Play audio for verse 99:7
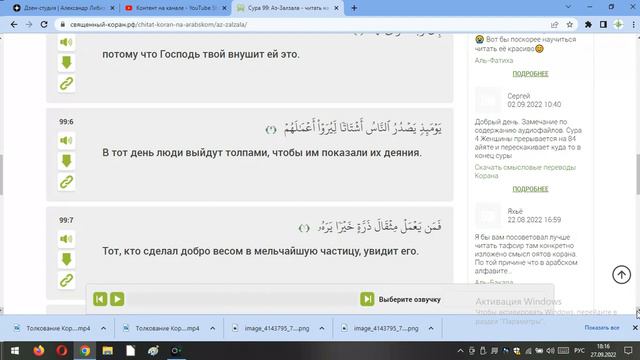Screen dimensions: 640x360 66,239
